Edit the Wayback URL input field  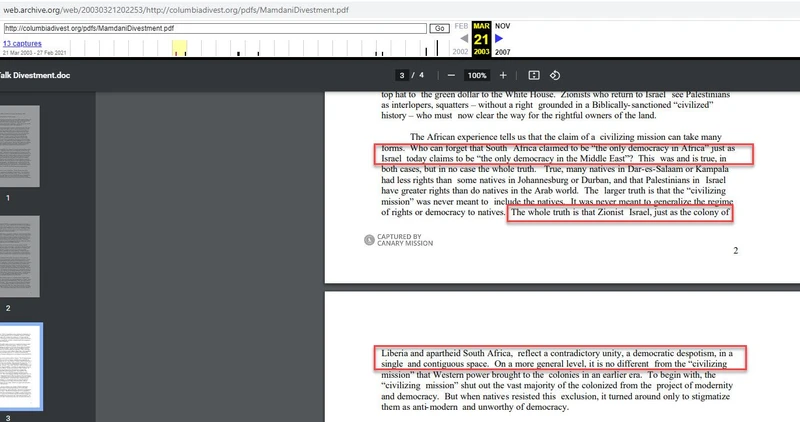(215, 28)
